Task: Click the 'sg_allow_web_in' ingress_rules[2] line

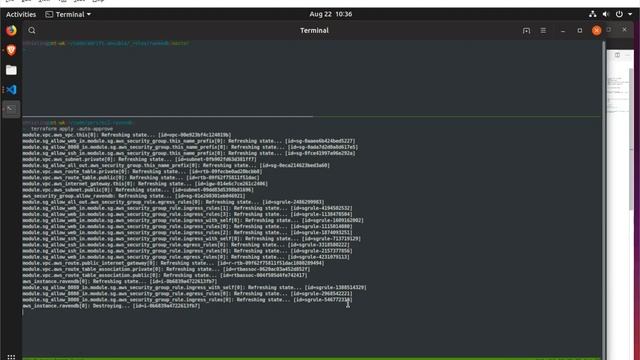Action: [x=188, y=233]
